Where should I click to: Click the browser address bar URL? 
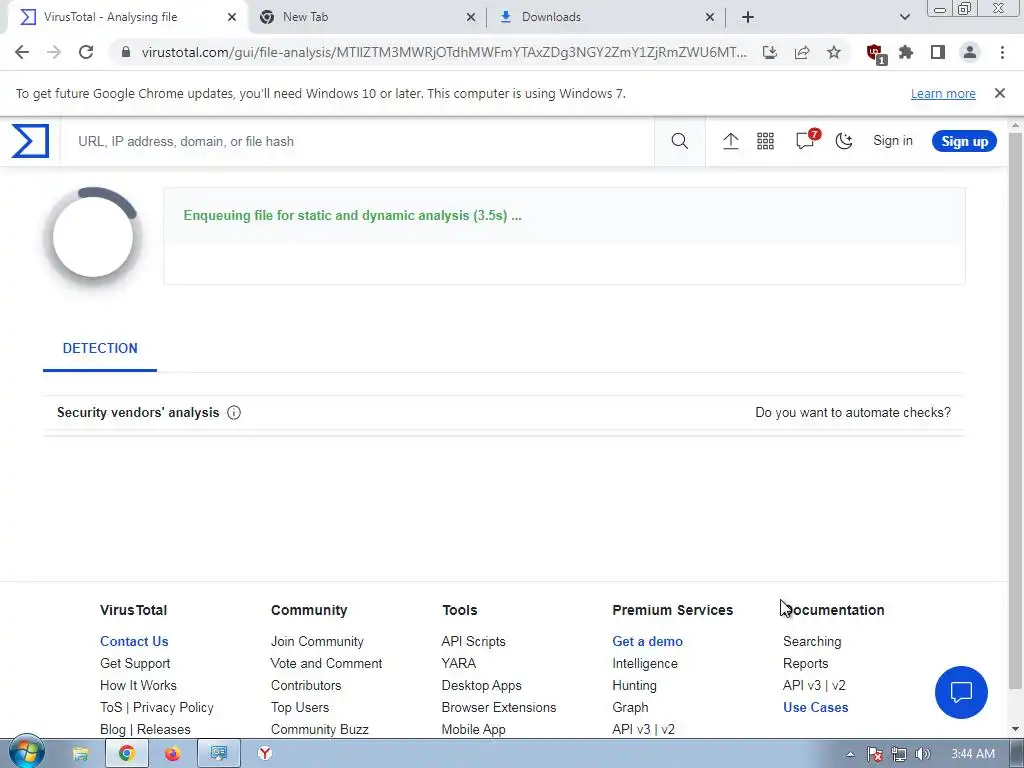444,52
